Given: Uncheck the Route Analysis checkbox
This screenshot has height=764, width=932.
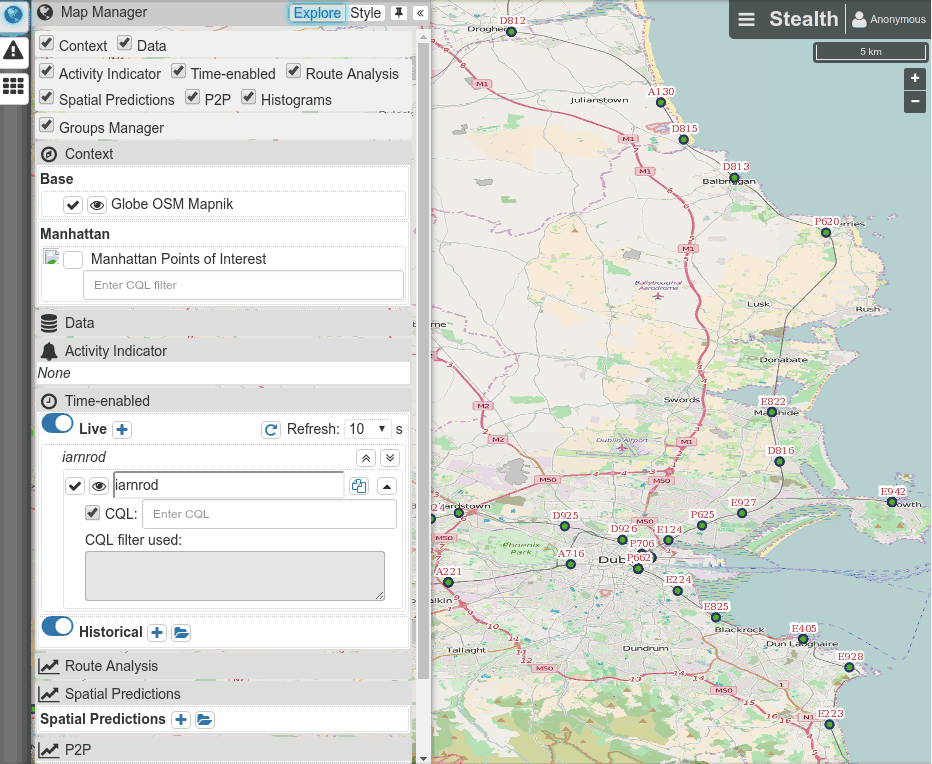Looking at the screenshot, I should [294, 72].
